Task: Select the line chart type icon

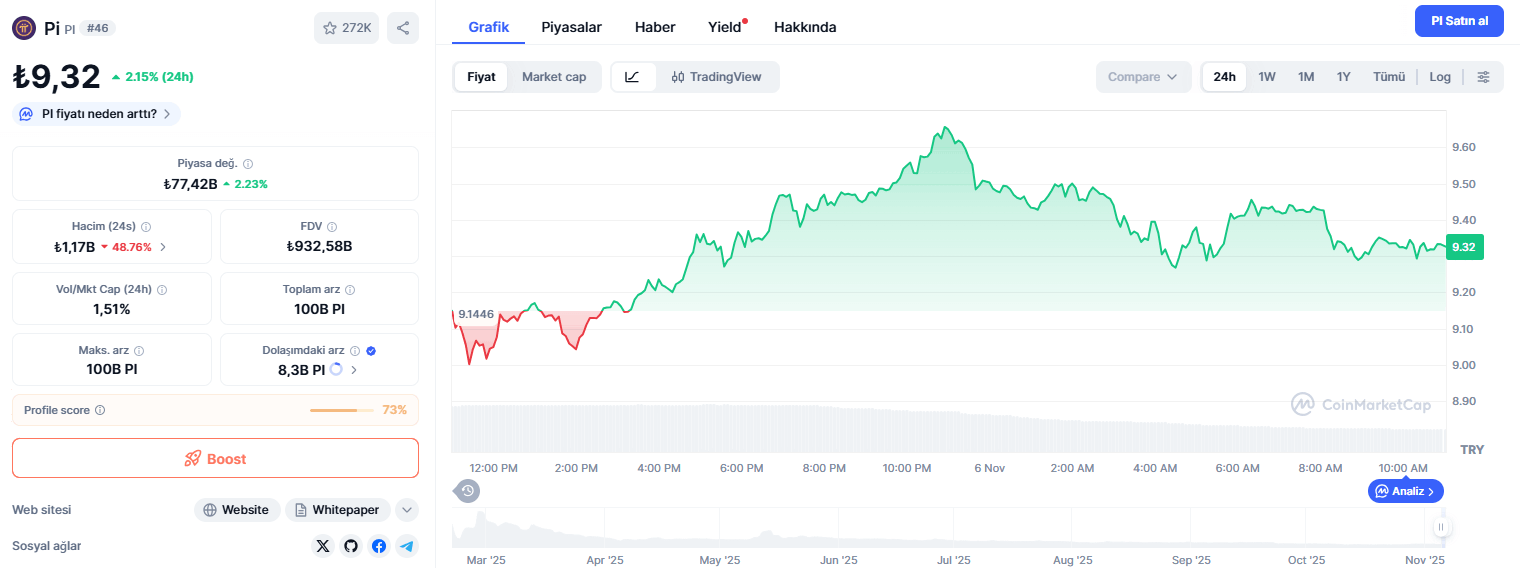Action: 633,77
